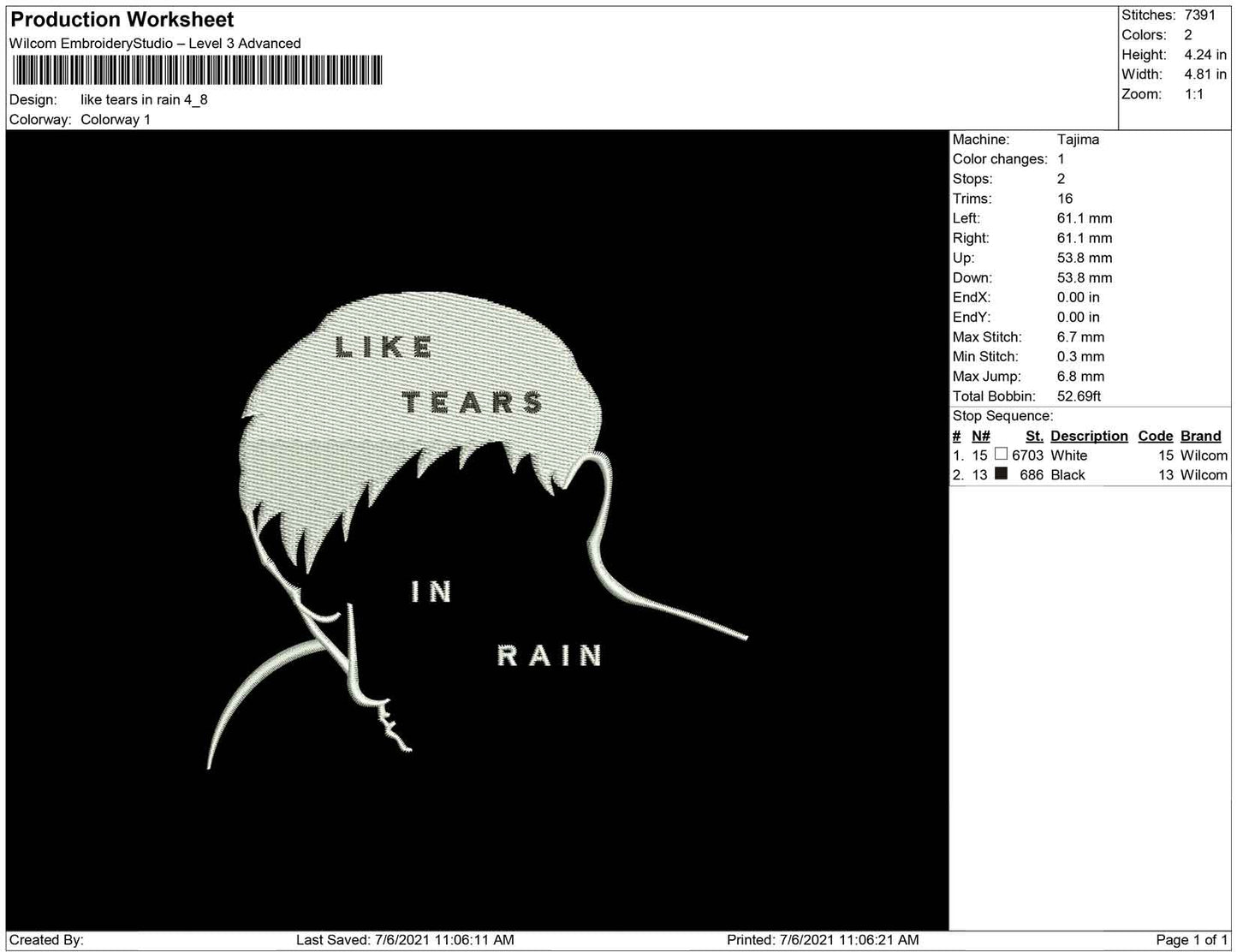Click the "Production Worksheet" title
1237x952 pixels.
122,20
